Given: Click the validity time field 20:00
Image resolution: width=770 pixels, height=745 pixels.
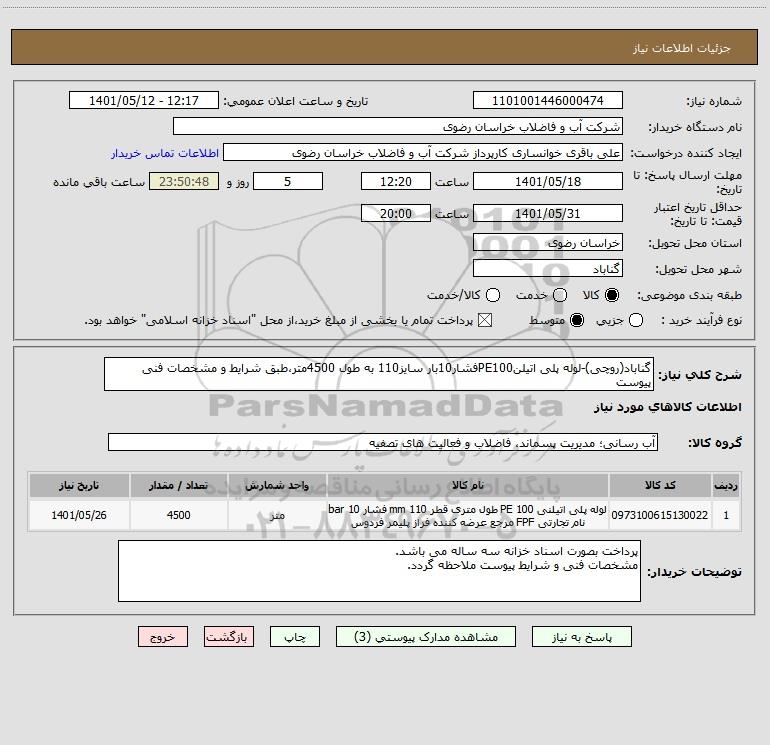Looking at the screenshot, I should pyautogui.click(x=396, y=213).
